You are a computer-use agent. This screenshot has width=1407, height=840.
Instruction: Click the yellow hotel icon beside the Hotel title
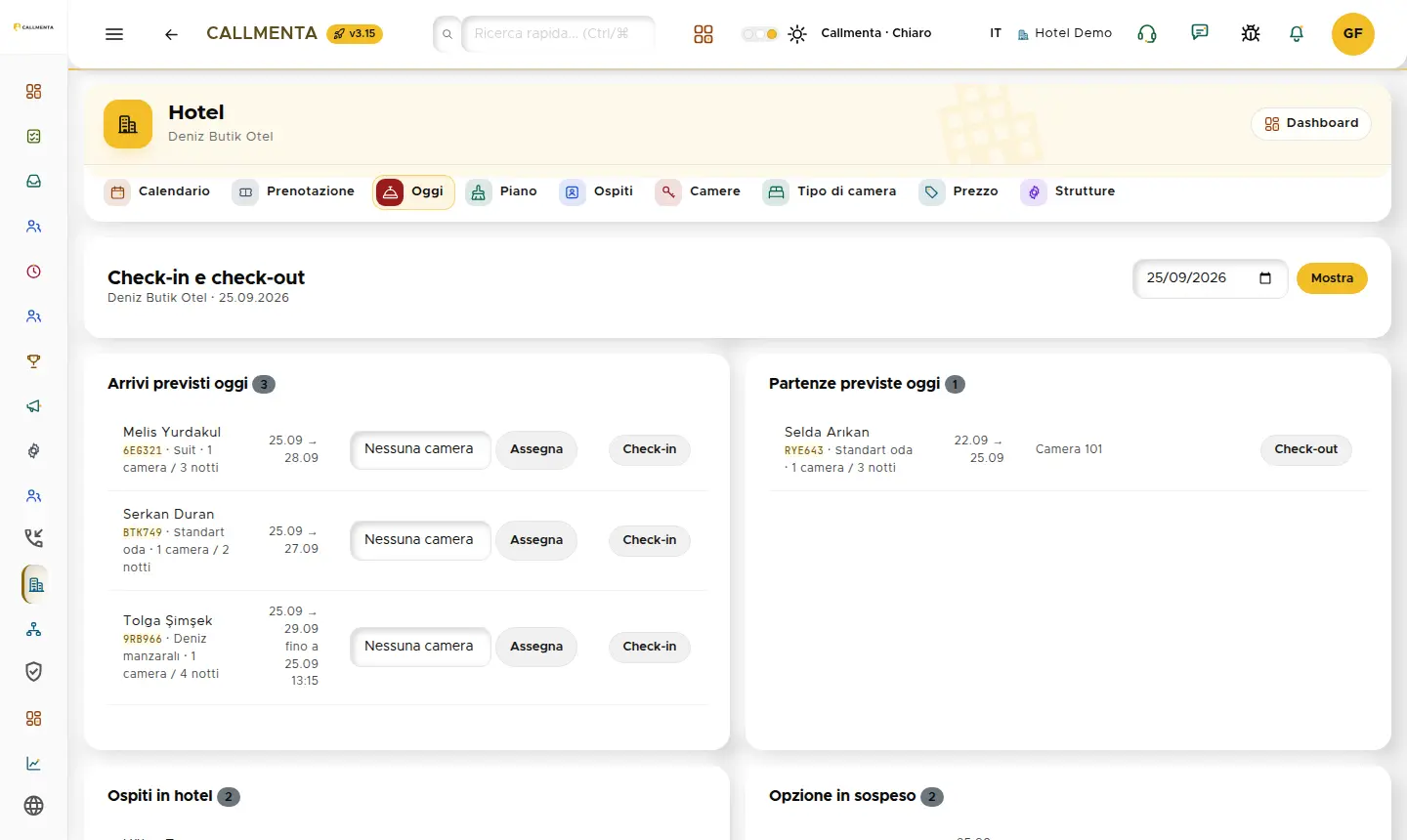pyautogui.click(x=128, y=124)
